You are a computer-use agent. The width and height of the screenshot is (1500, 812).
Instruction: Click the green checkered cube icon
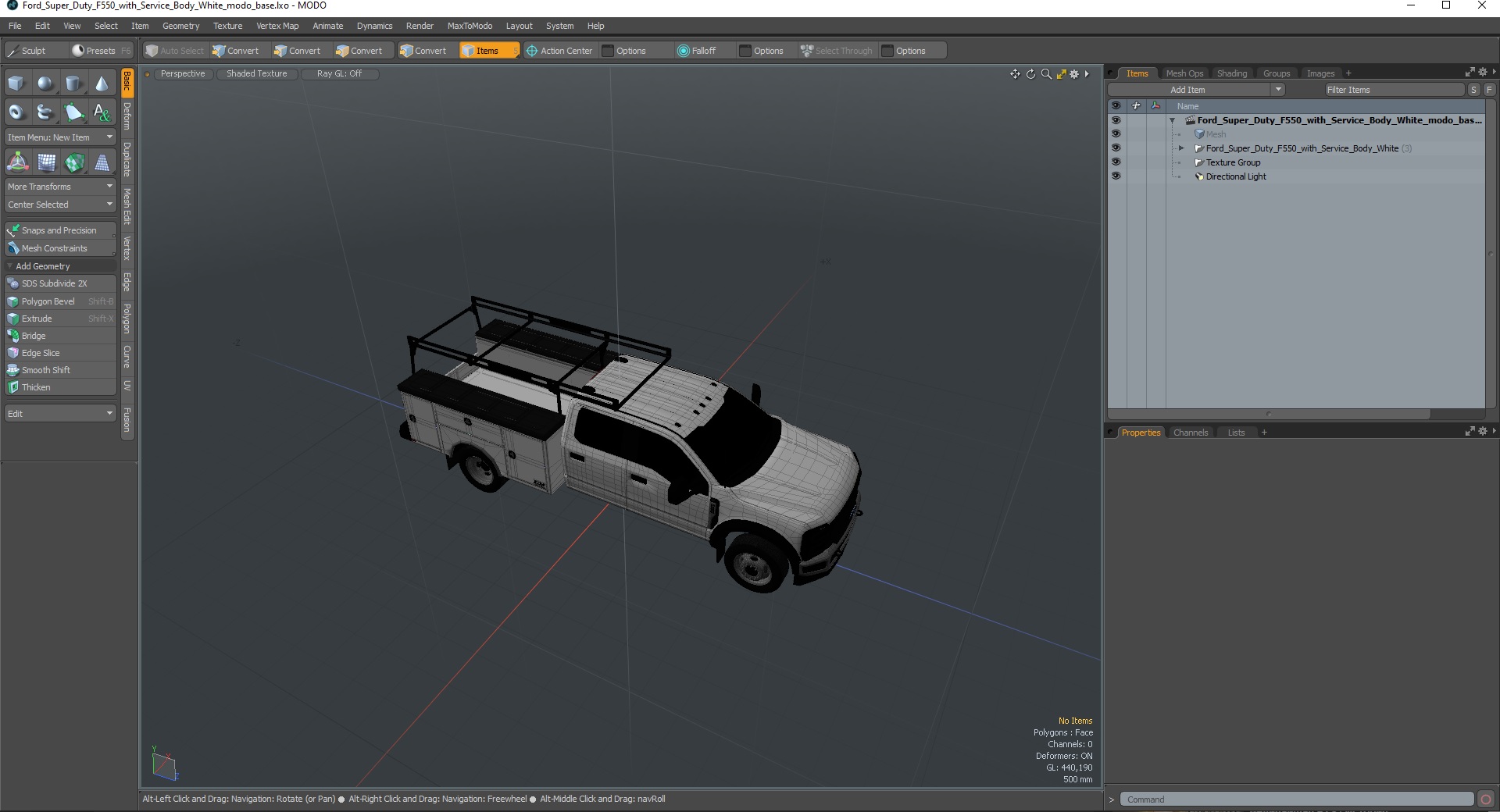tap(74, 162)
